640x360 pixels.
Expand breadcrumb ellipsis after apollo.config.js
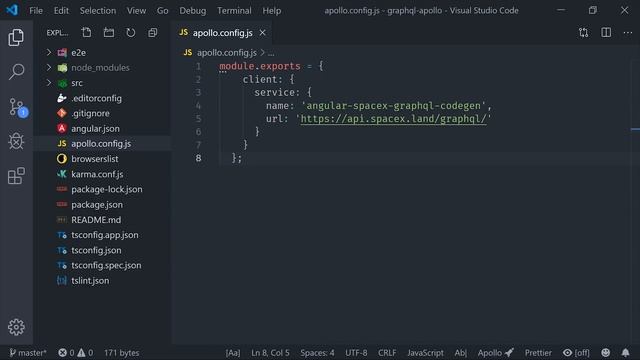(x=271, y=53)
